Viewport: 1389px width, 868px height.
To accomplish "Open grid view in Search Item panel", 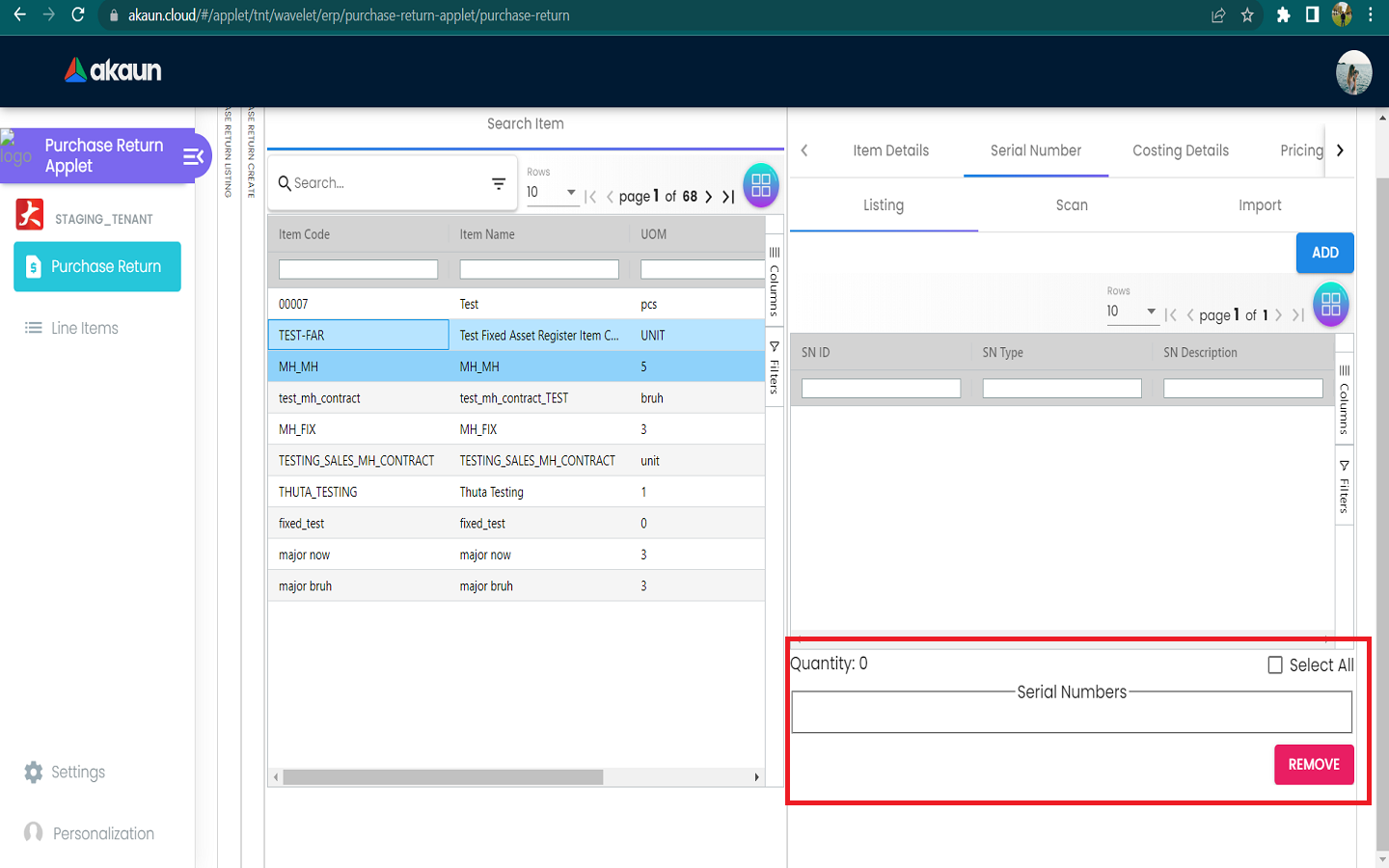I will 760,185.
